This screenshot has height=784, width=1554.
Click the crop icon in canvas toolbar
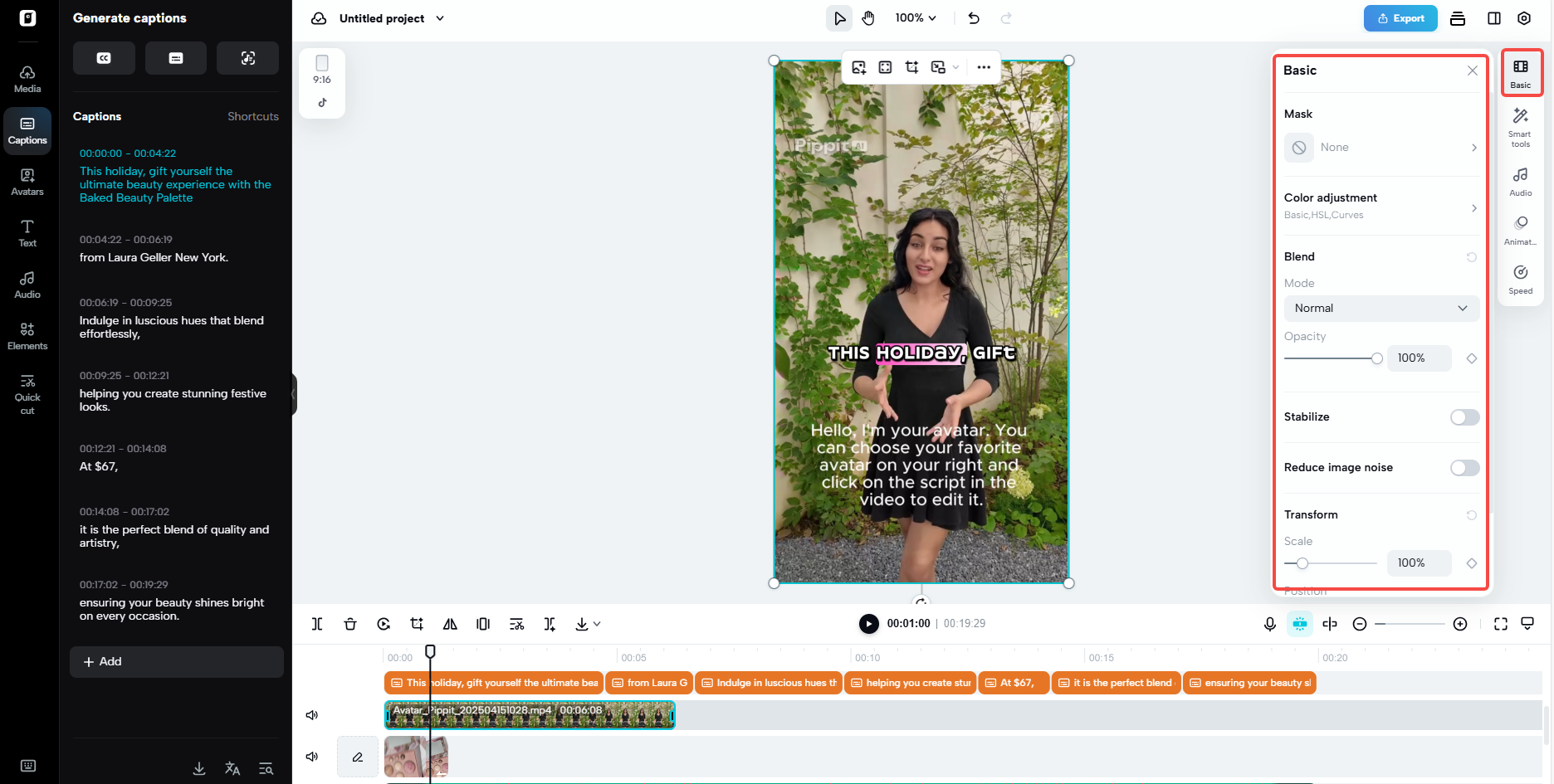point(911,67)
